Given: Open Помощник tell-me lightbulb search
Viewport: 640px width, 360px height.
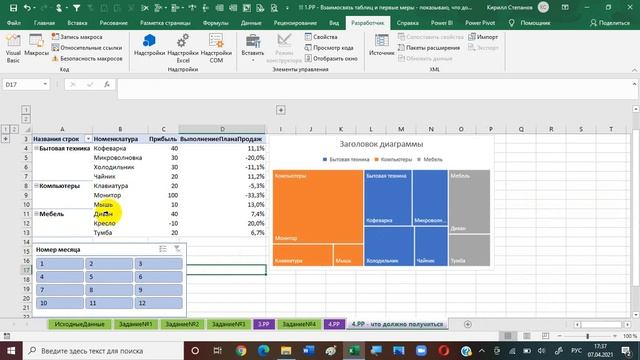Looking at the screenshot, I should pos(529,23).
